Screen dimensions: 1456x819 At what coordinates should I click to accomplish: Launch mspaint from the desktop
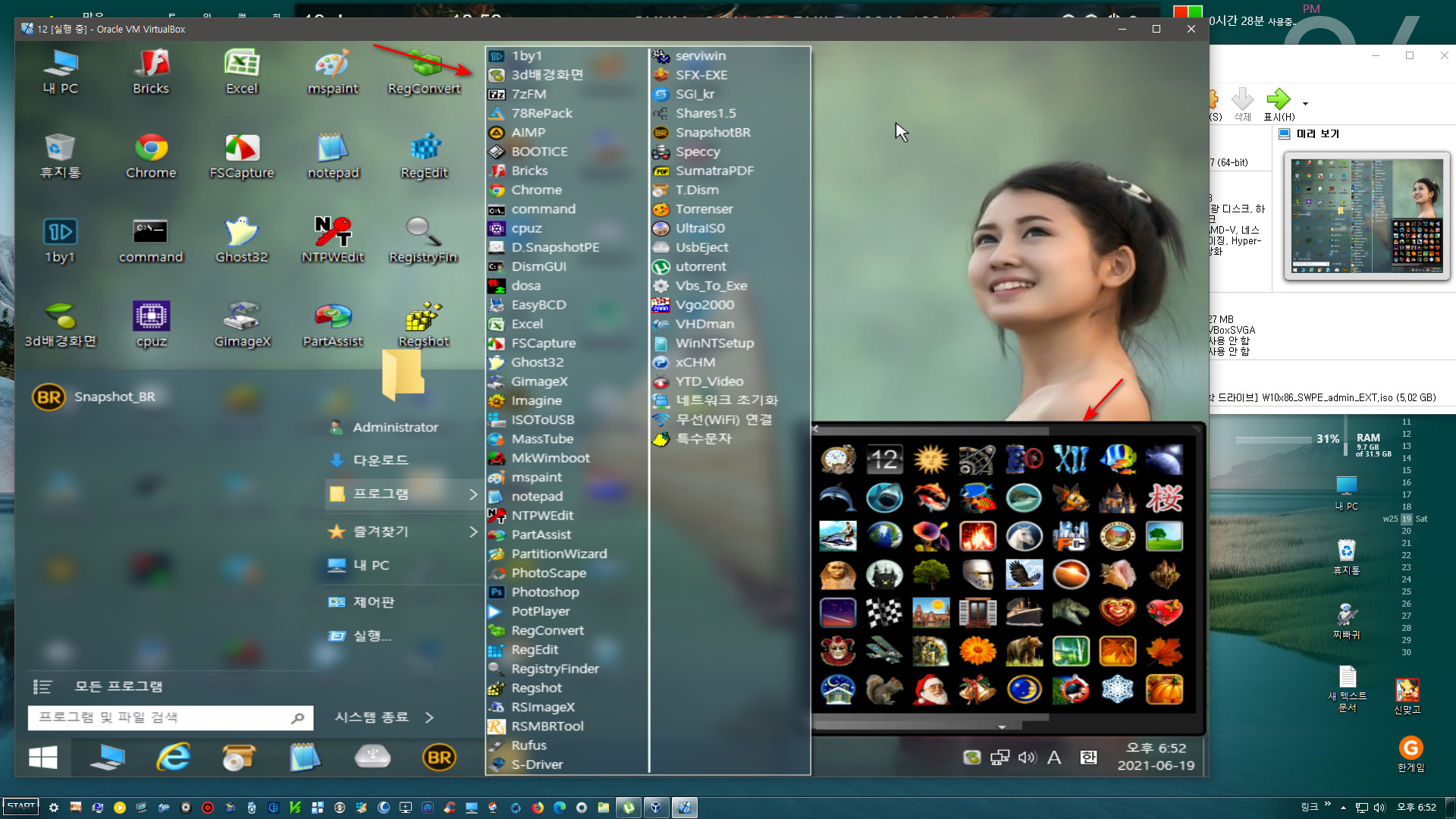(333, 71)
